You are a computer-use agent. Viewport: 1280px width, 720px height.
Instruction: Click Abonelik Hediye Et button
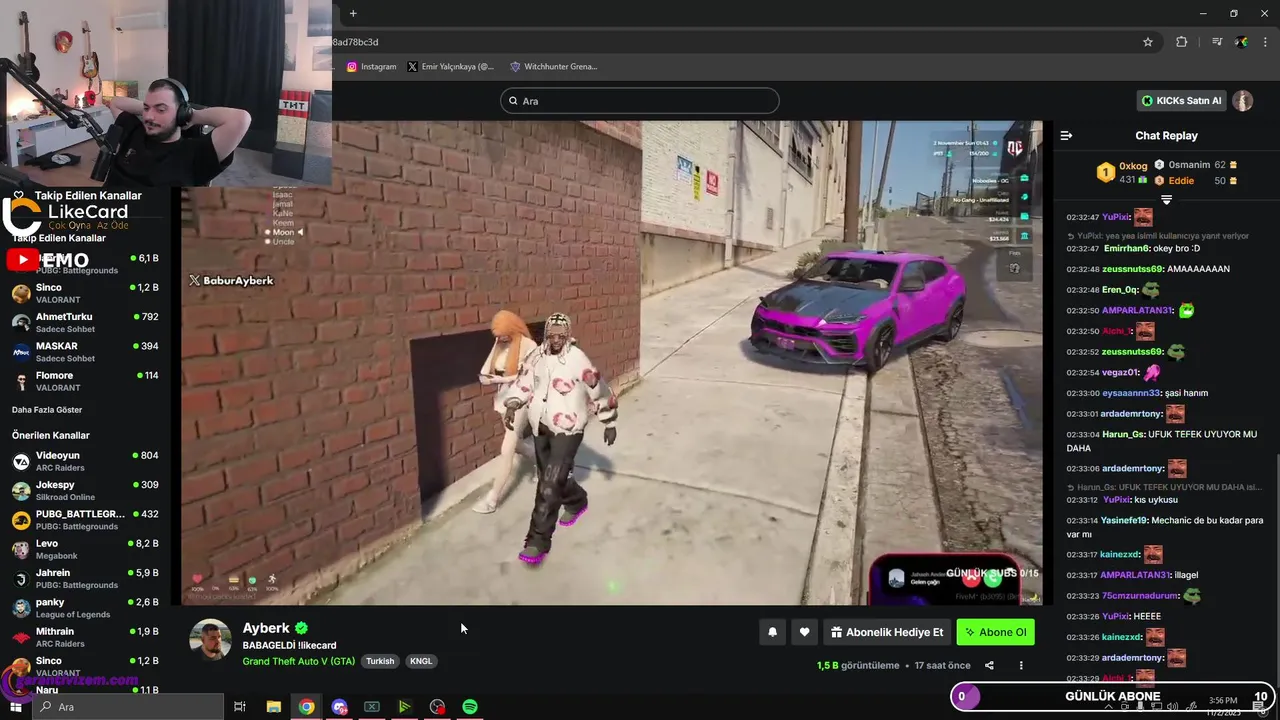(x=887, y=632)
